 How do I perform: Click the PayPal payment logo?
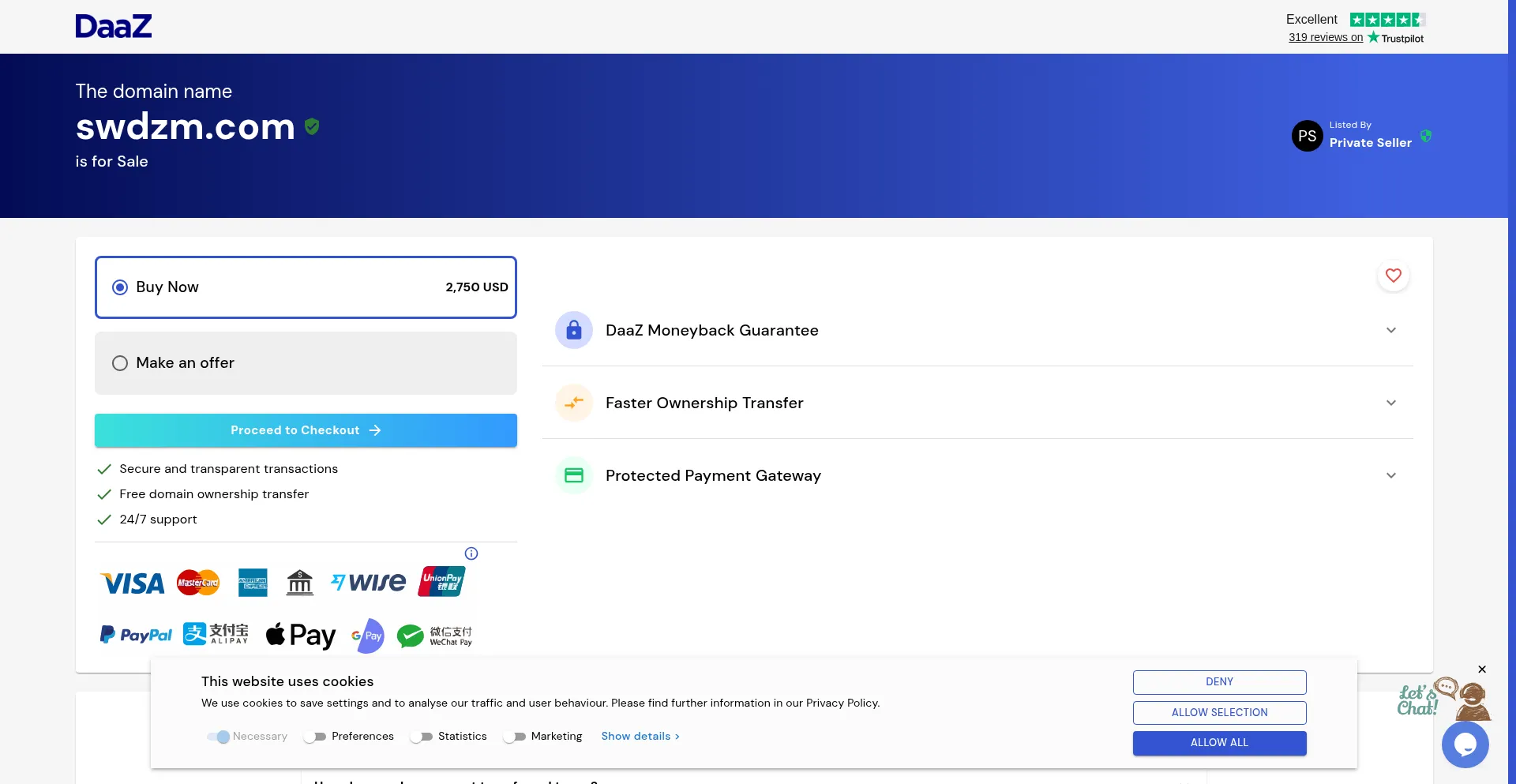(136, 635)
